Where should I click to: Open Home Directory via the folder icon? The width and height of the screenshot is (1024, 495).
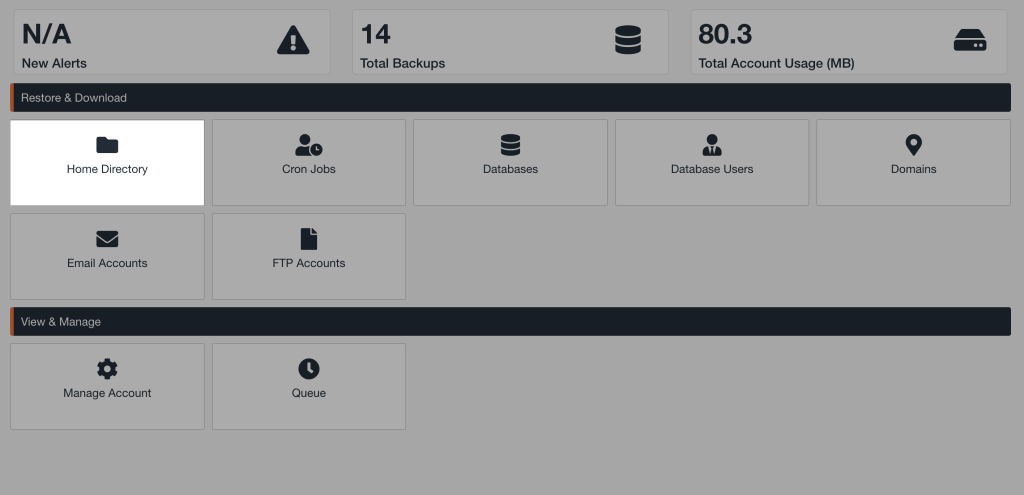107,146
